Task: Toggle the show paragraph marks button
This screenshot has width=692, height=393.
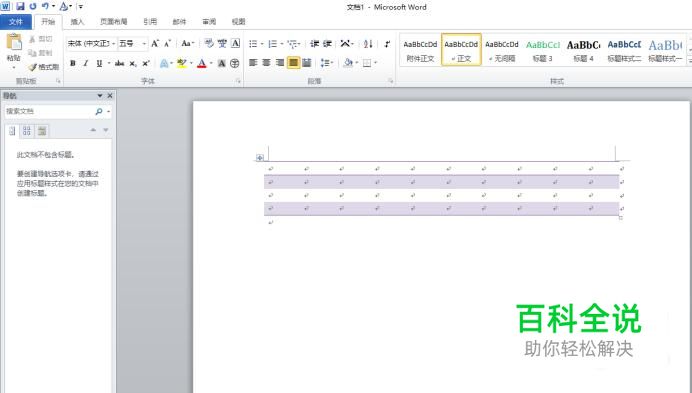Action: 387,44
